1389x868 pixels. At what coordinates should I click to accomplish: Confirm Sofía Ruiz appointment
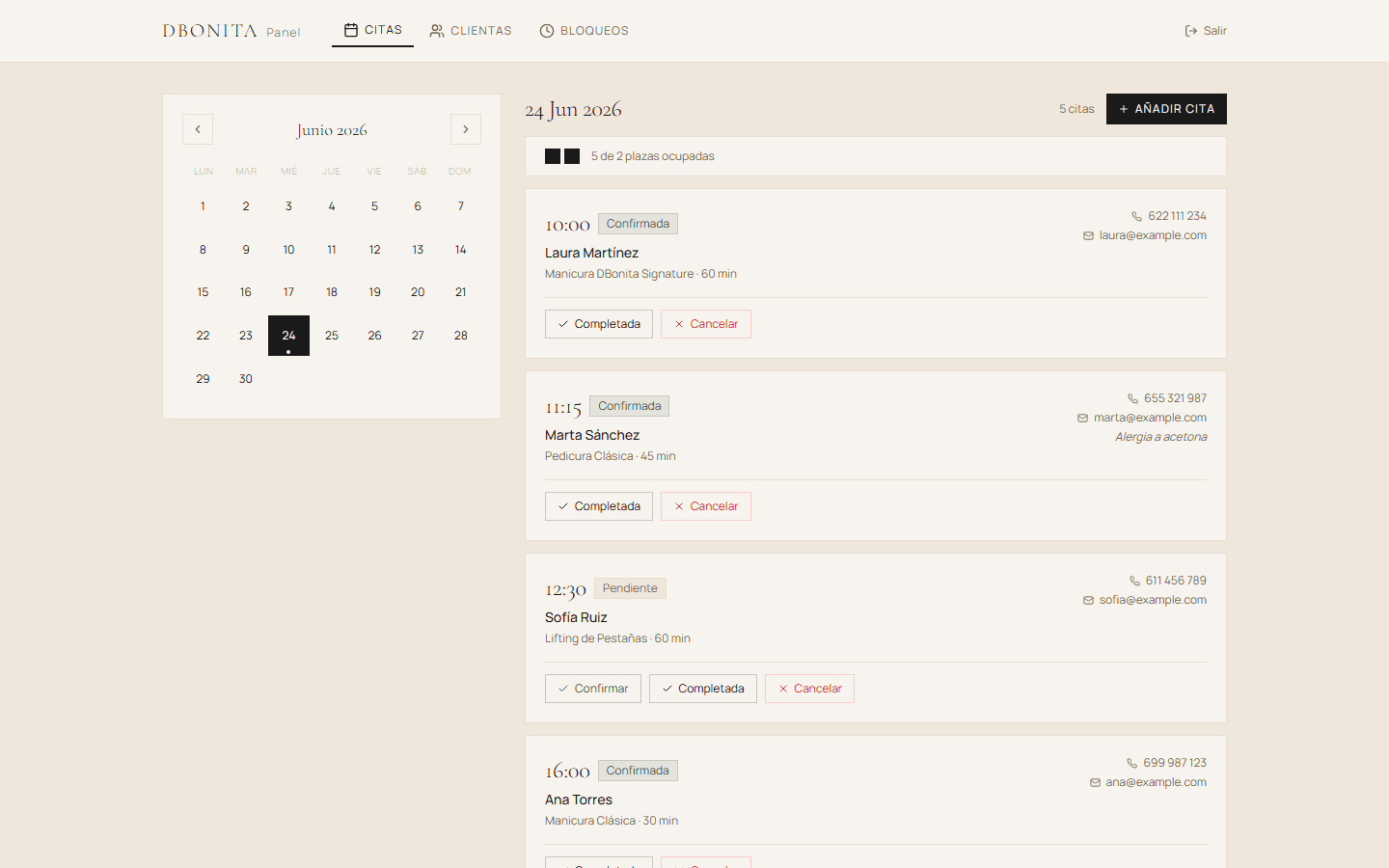593,689
